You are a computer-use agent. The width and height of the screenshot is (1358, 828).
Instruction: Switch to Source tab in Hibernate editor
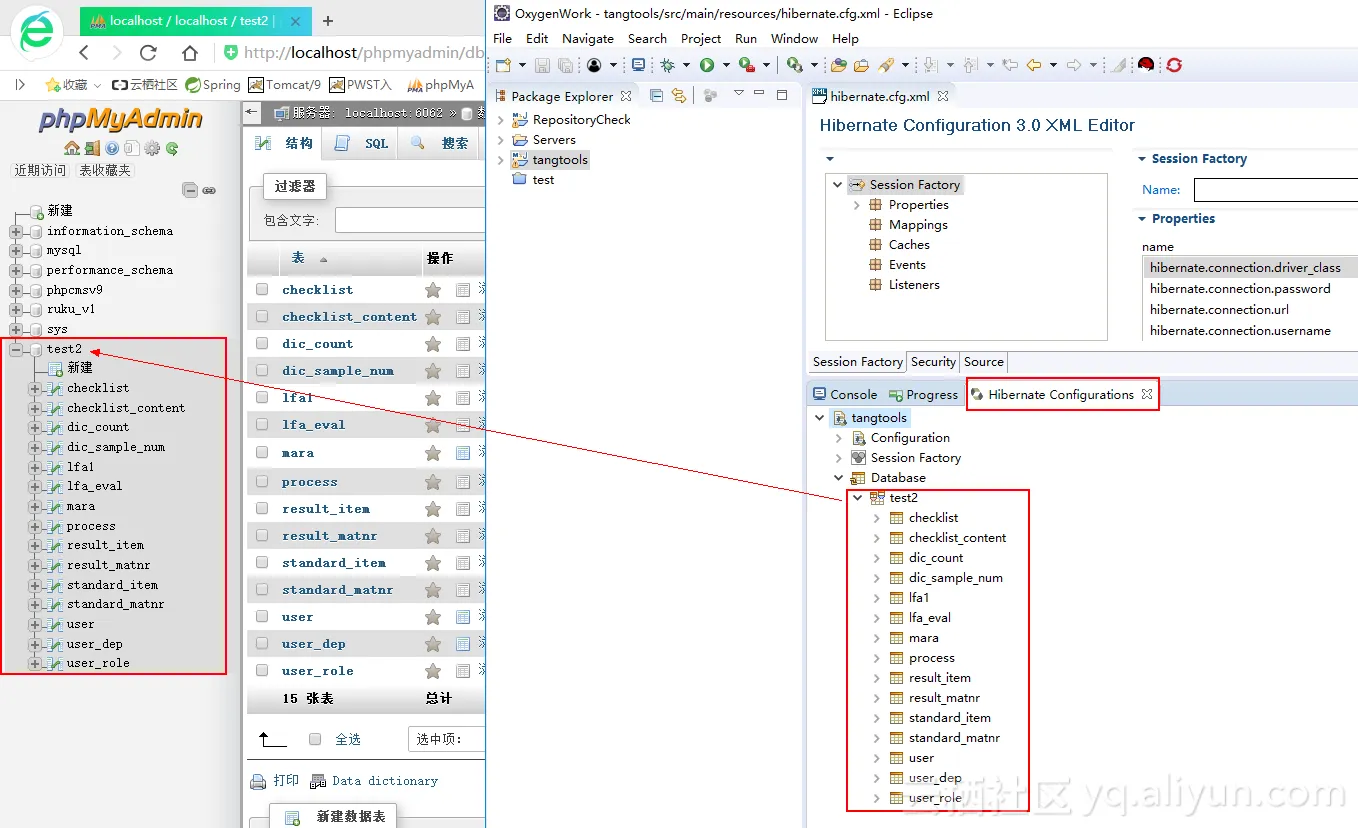tap(984, 362)
